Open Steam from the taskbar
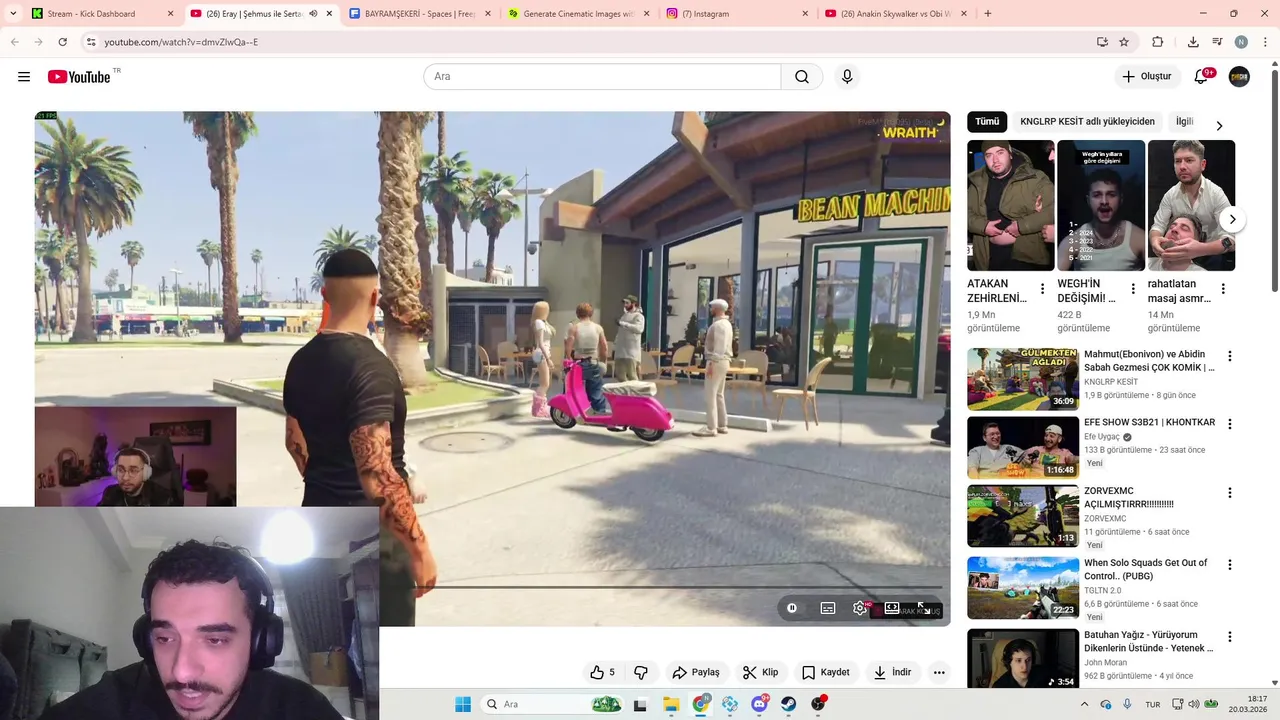The height and width of the screenshot is (720, 1280). (x=789, y=704)
